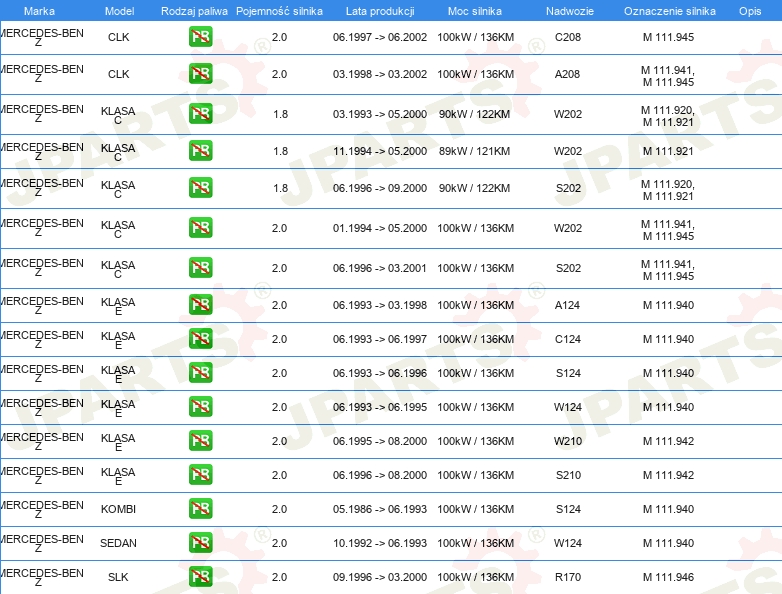Screen dimensions: 782x594
Task: Click the Opis column header
Action: [750, 11]
